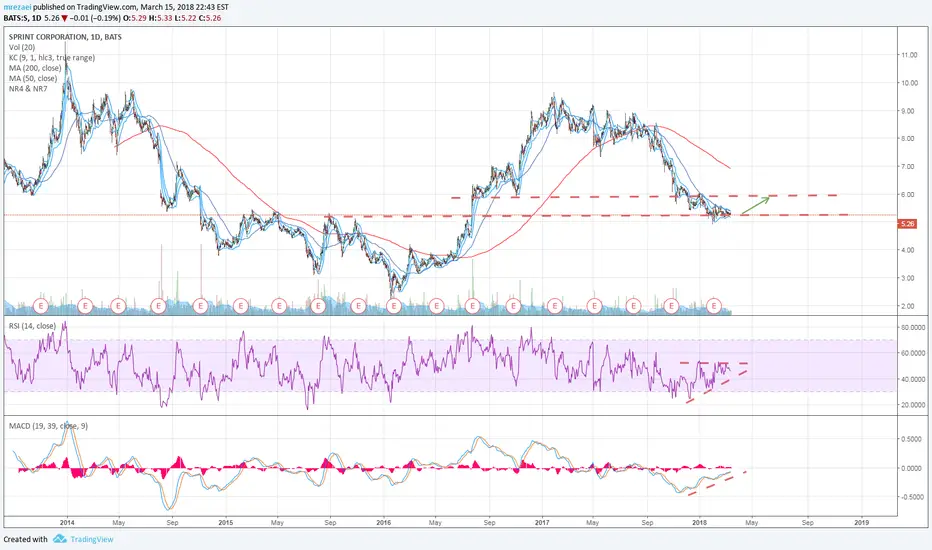Click the −0.01 (−0.19%) change value

(95, 18)
